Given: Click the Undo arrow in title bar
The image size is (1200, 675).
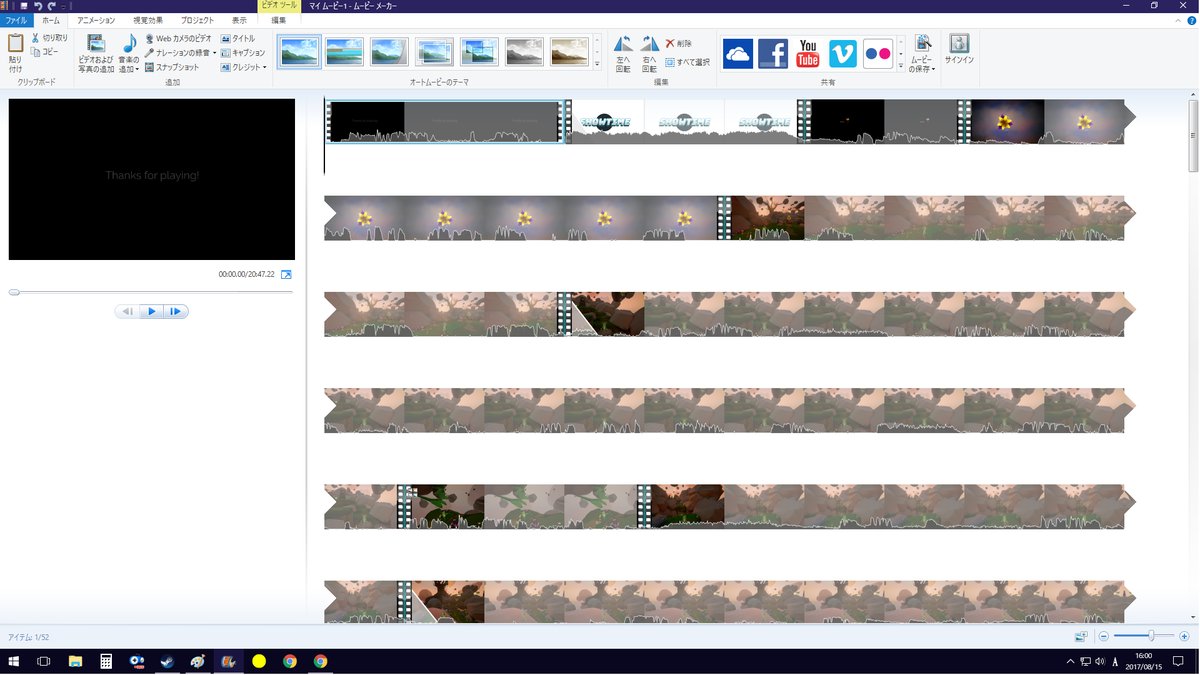Looking at the screenshot, I should (x=37, y=6).
